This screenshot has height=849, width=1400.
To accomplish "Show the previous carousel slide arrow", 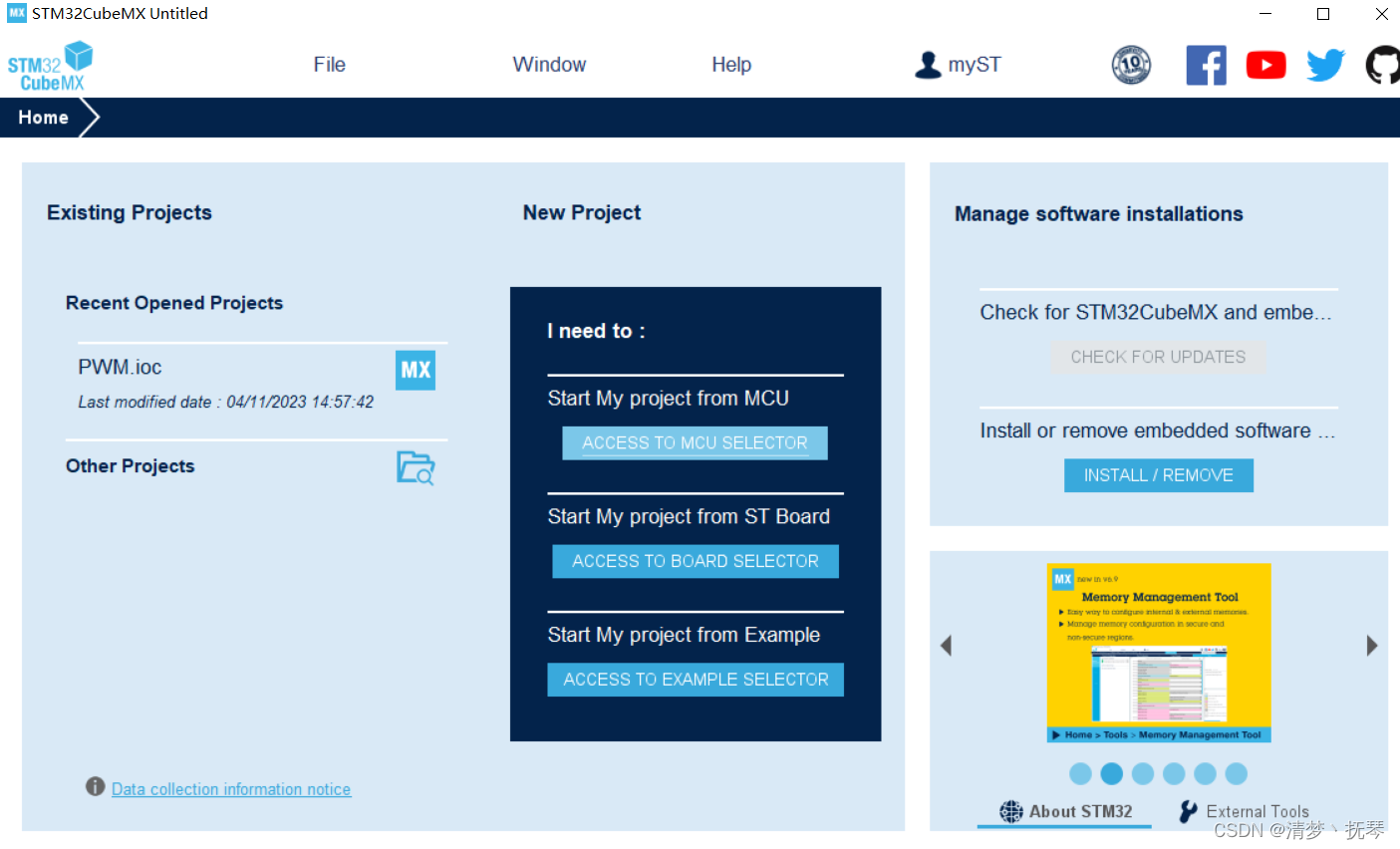I will (x=947, y=646).
